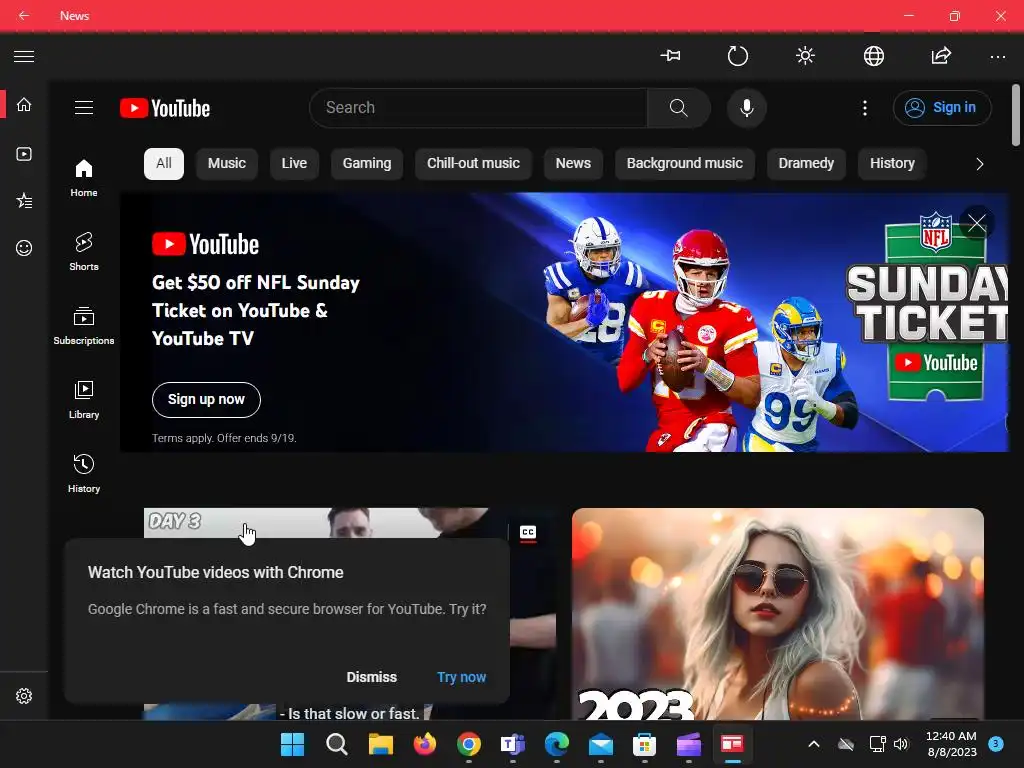This screenshot has width=1024, height=768.
Task: Open the app's more options ellipsis
Action: [x=997, y=57]
